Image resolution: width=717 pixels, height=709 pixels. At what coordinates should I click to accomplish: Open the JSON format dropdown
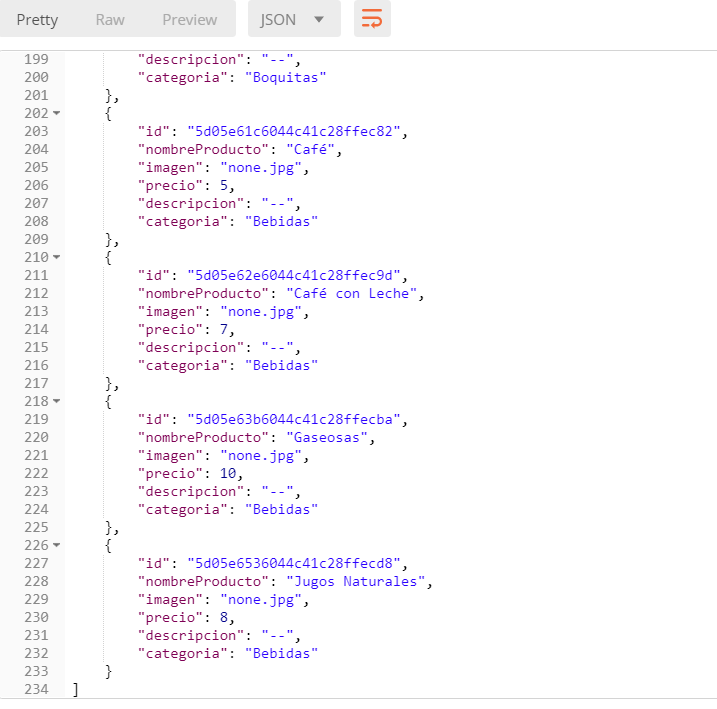pos(293,20)
